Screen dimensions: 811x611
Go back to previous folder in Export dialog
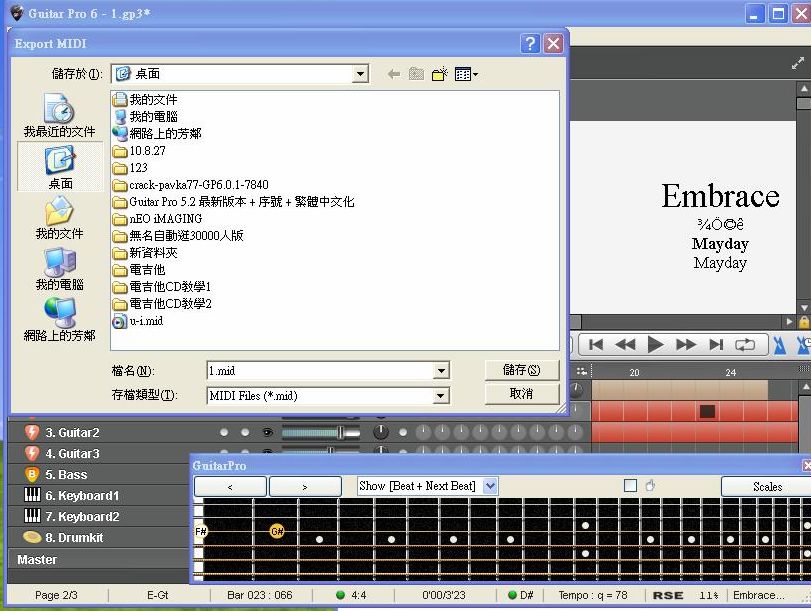coord(394,74)
